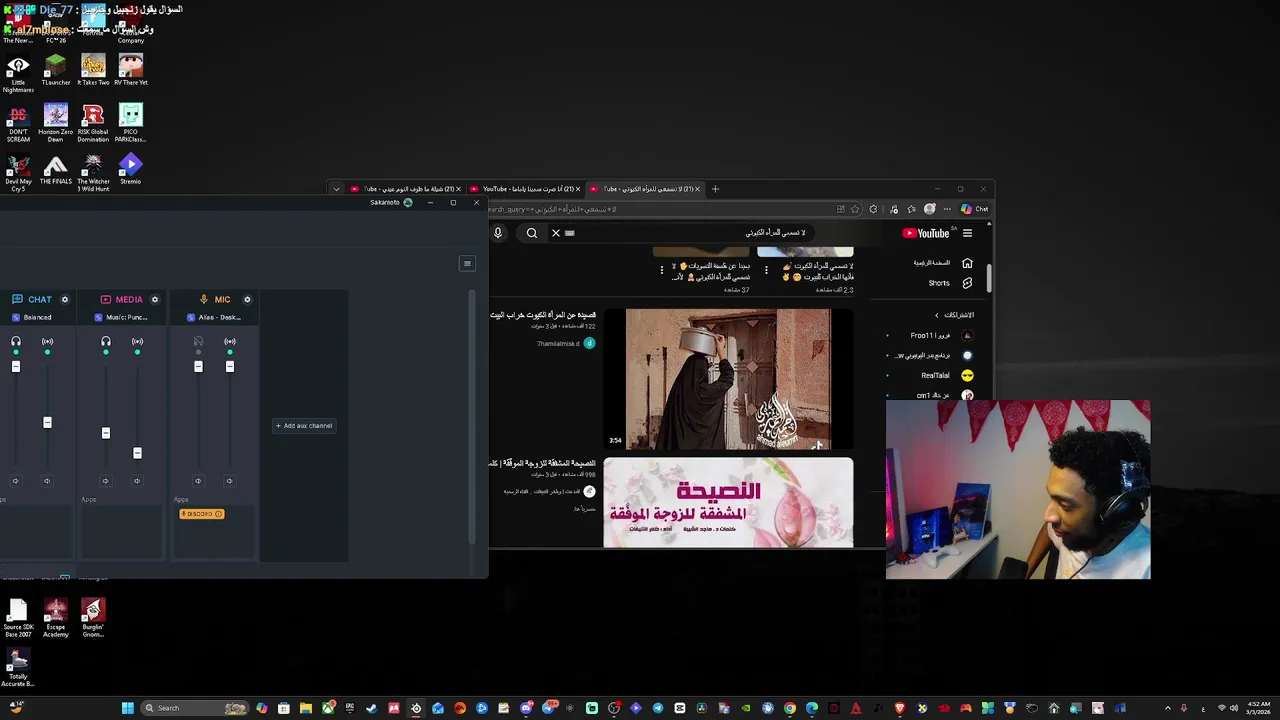The image size is (1280, 720).
Task: Open Copilot Chat in browser toolbar
Action: (x=974, y=209)
